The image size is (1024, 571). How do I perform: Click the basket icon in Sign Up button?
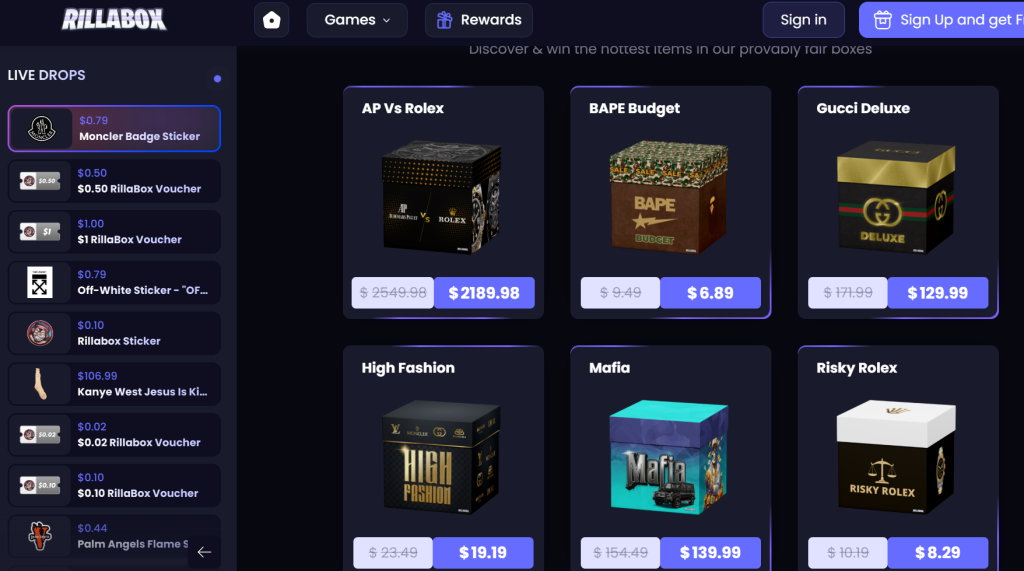[882, 20]
